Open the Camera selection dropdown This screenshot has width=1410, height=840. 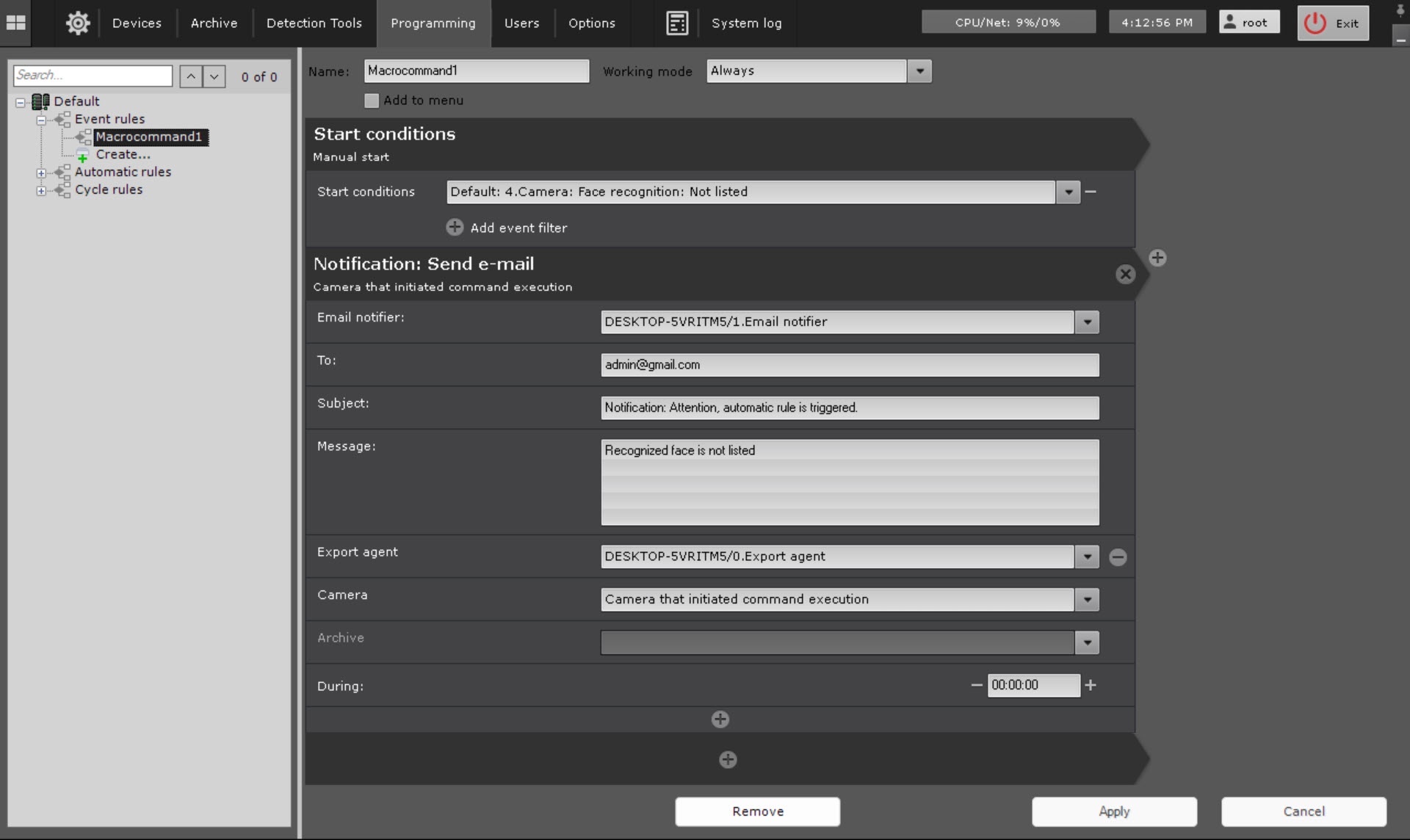(x=1087, y=600)
